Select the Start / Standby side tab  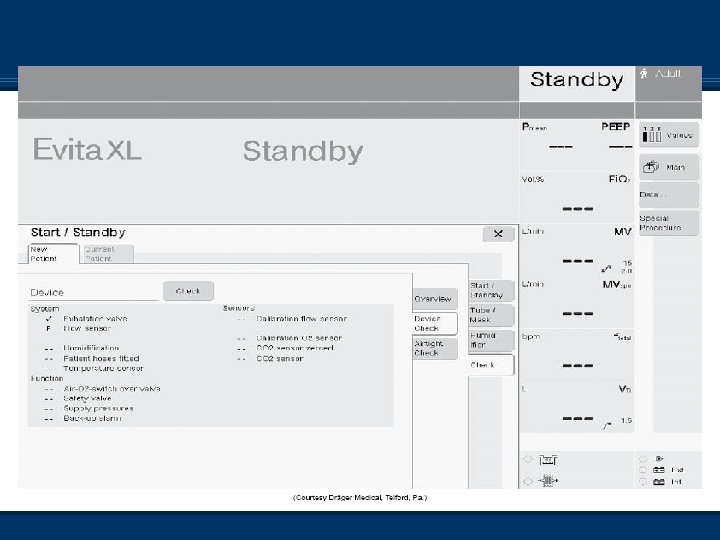click(491, 290)
